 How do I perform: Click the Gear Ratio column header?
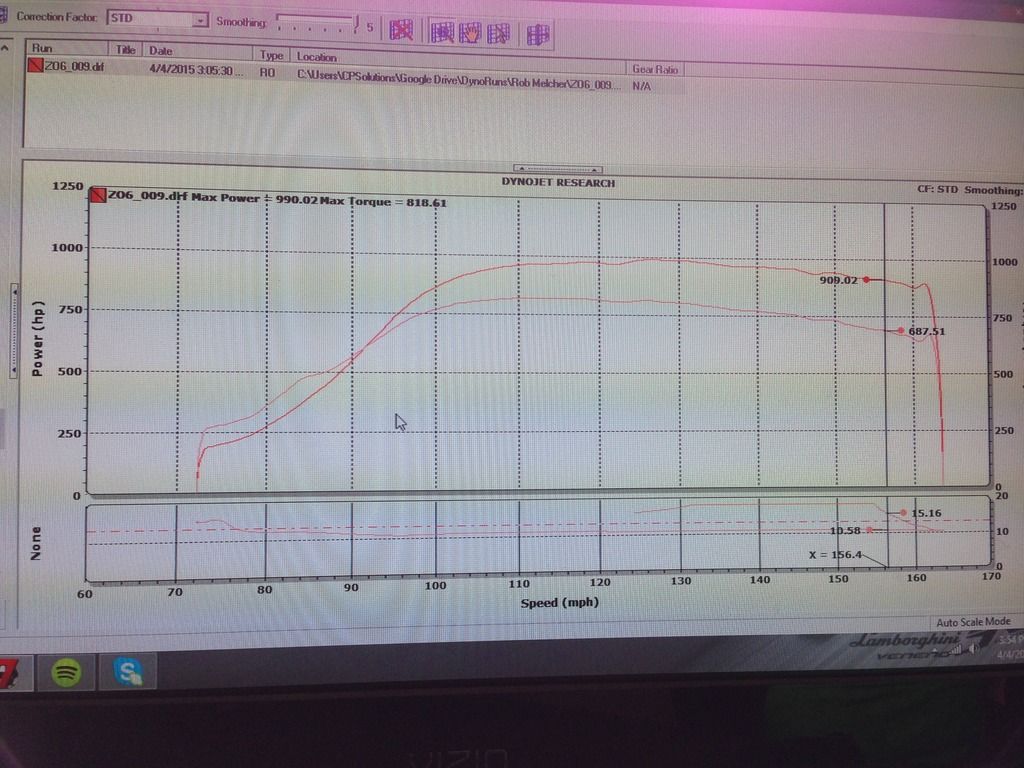tap(655, 69)
